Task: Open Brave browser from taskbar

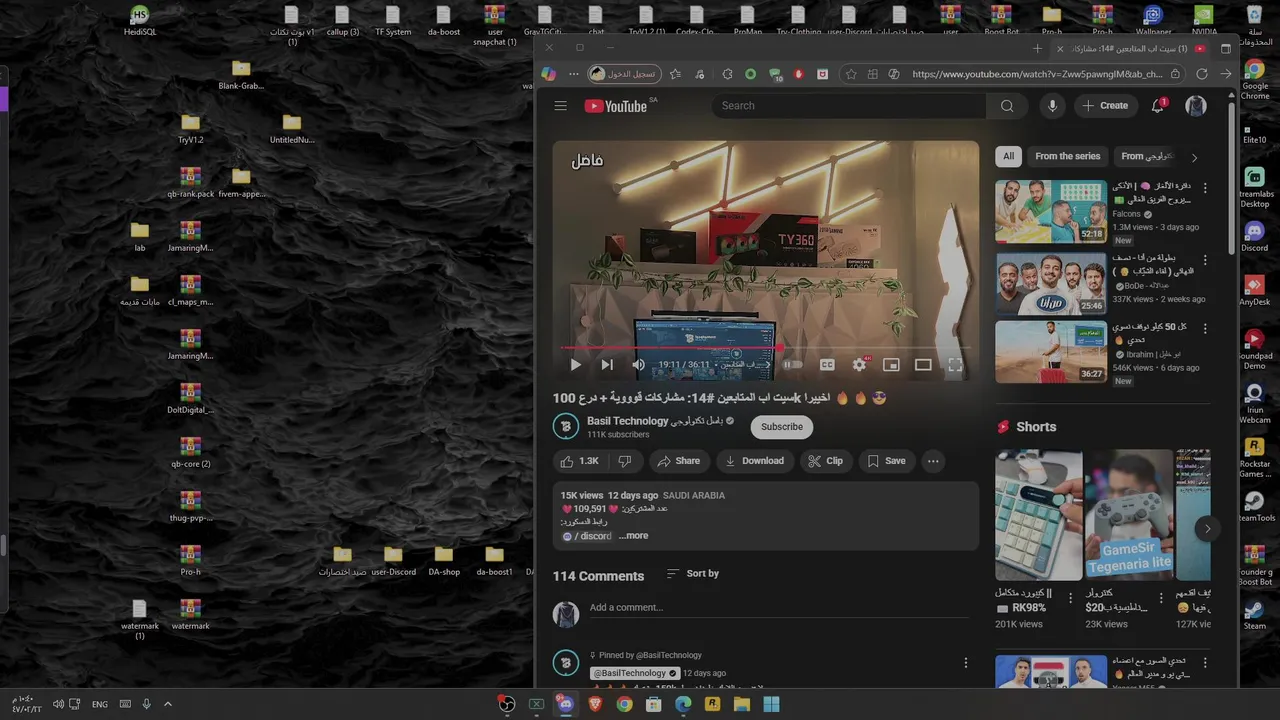Action: coord(595,704)
